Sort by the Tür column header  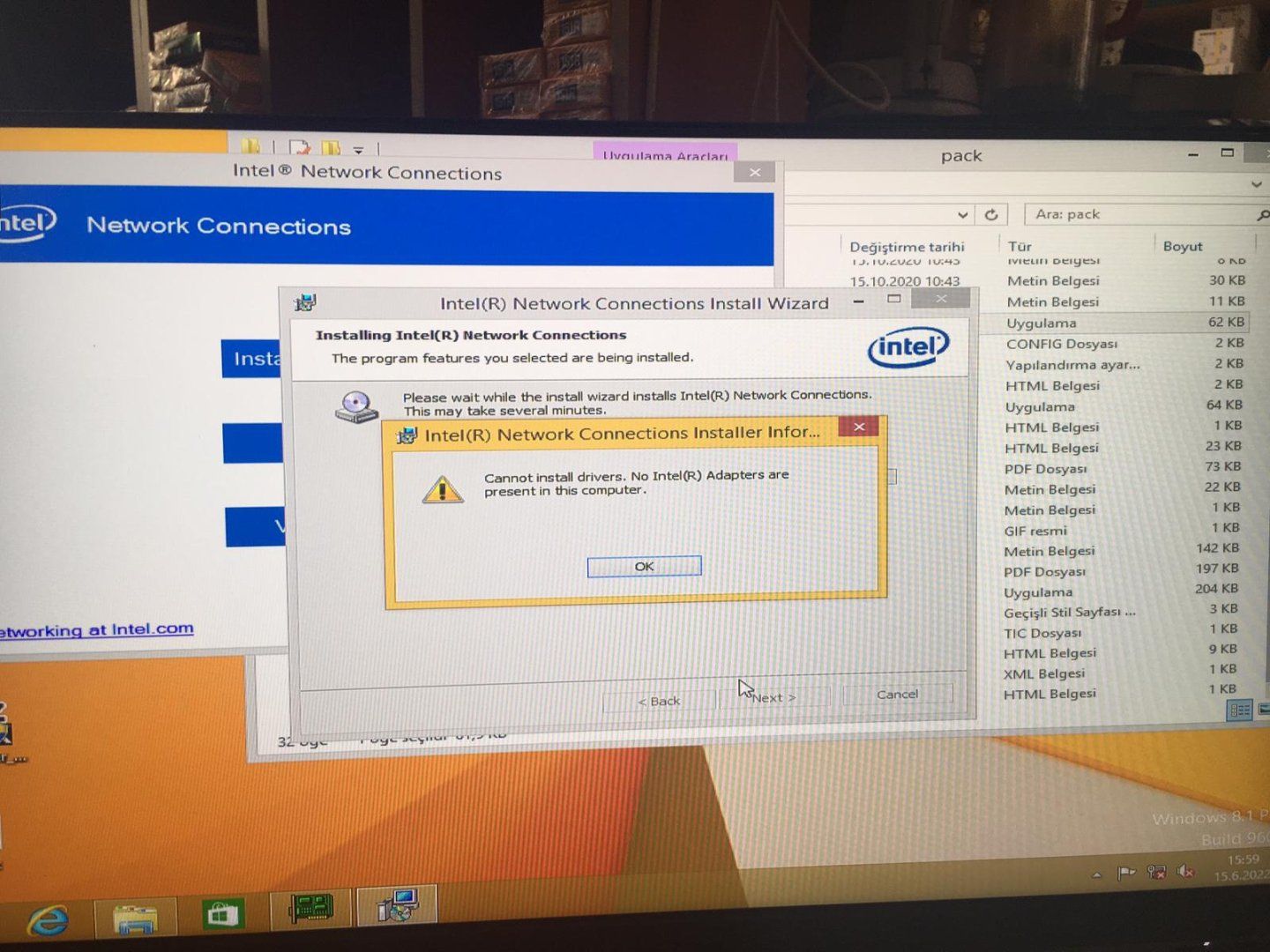click(1020, 247)
